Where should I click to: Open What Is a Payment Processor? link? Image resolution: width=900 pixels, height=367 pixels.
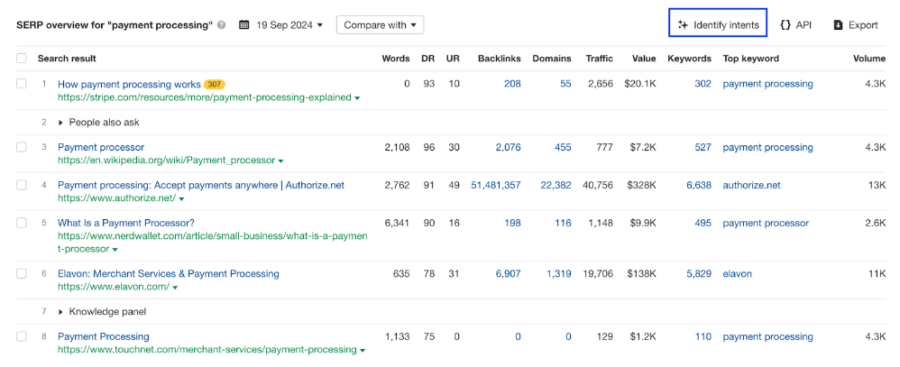pos(126,223)
